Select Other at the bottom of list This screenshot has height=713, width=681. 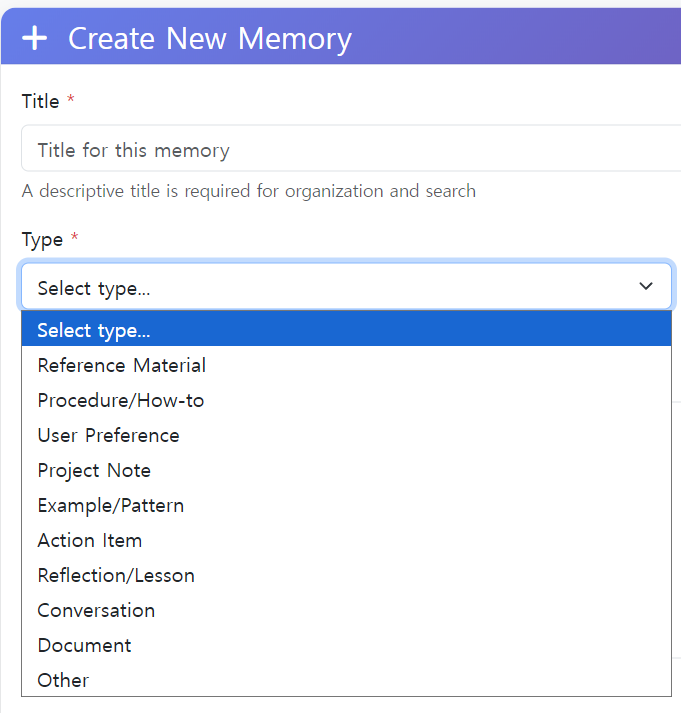[x=63, y=680]
